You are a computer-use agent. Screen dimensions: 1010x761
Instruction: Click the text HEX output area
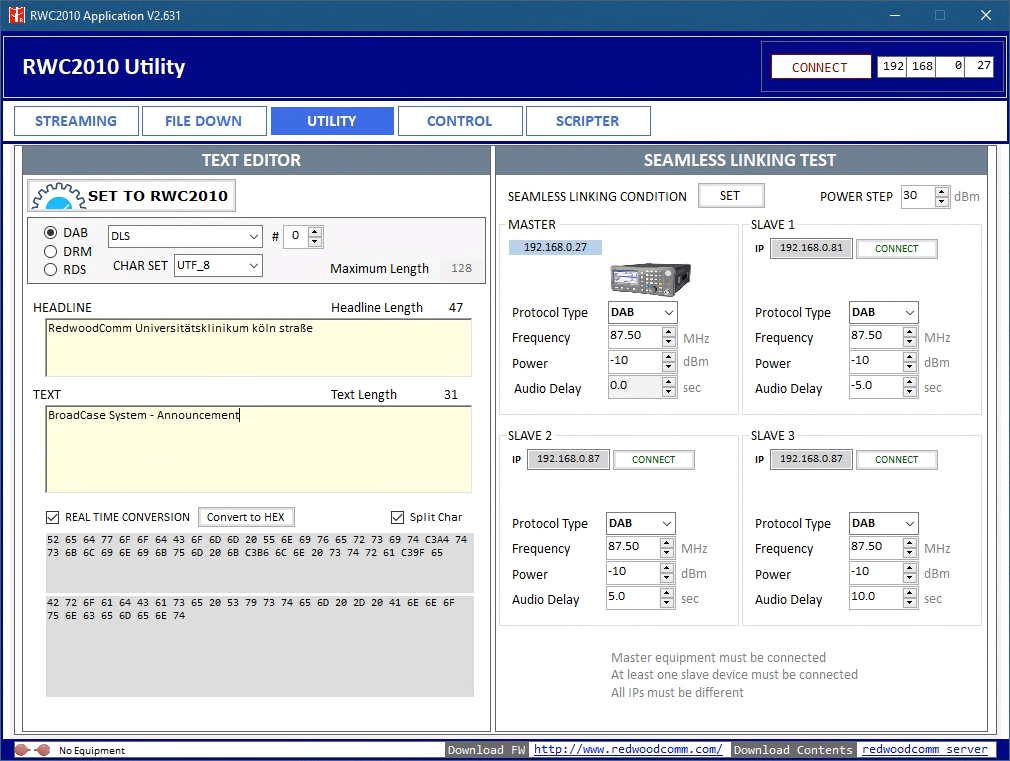tap(260, 646)
